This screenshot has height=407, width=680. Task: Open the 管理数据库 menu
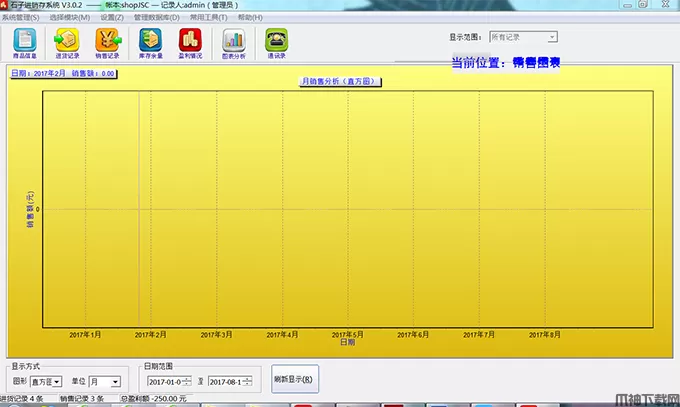tap(157, 18)
